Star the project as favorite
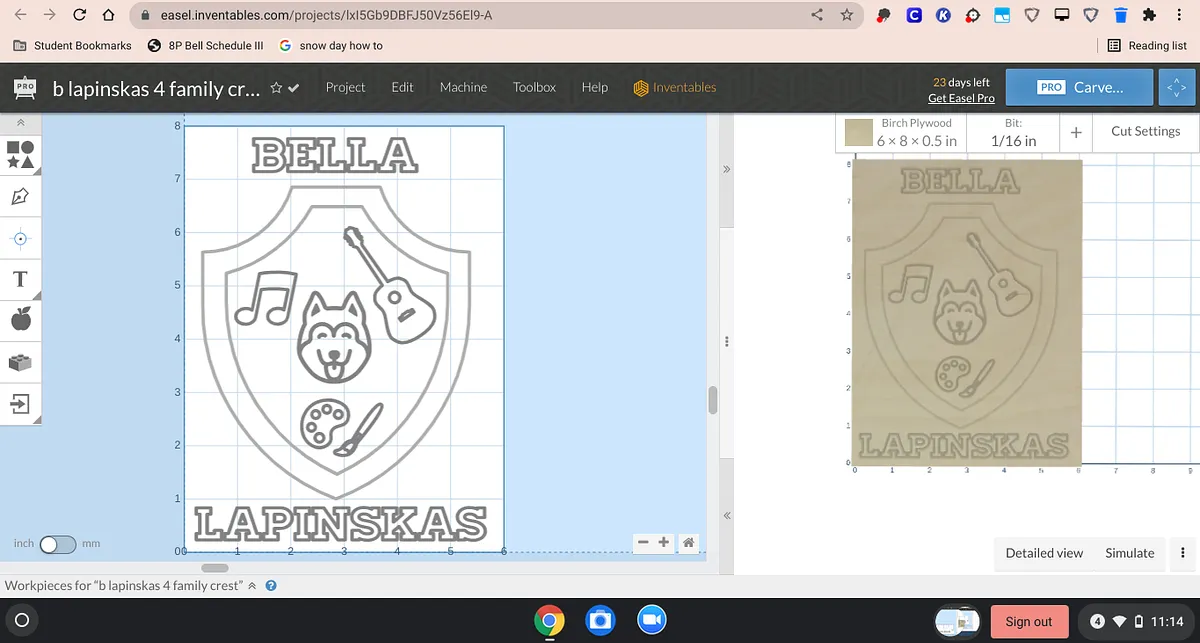The width and height of the screenshot is (1200, 643). click(x=276, y=88)
